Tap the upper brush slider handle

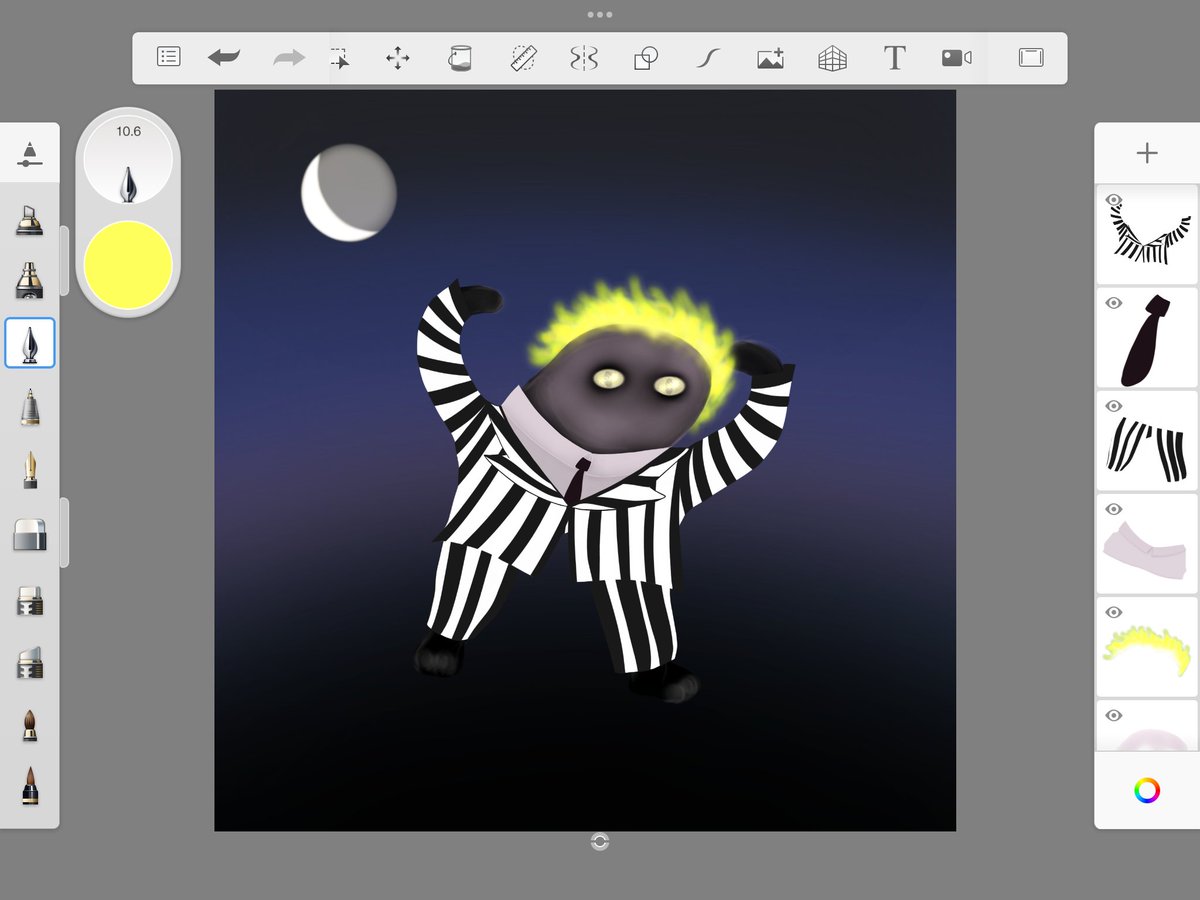click(x=65, y=261)
